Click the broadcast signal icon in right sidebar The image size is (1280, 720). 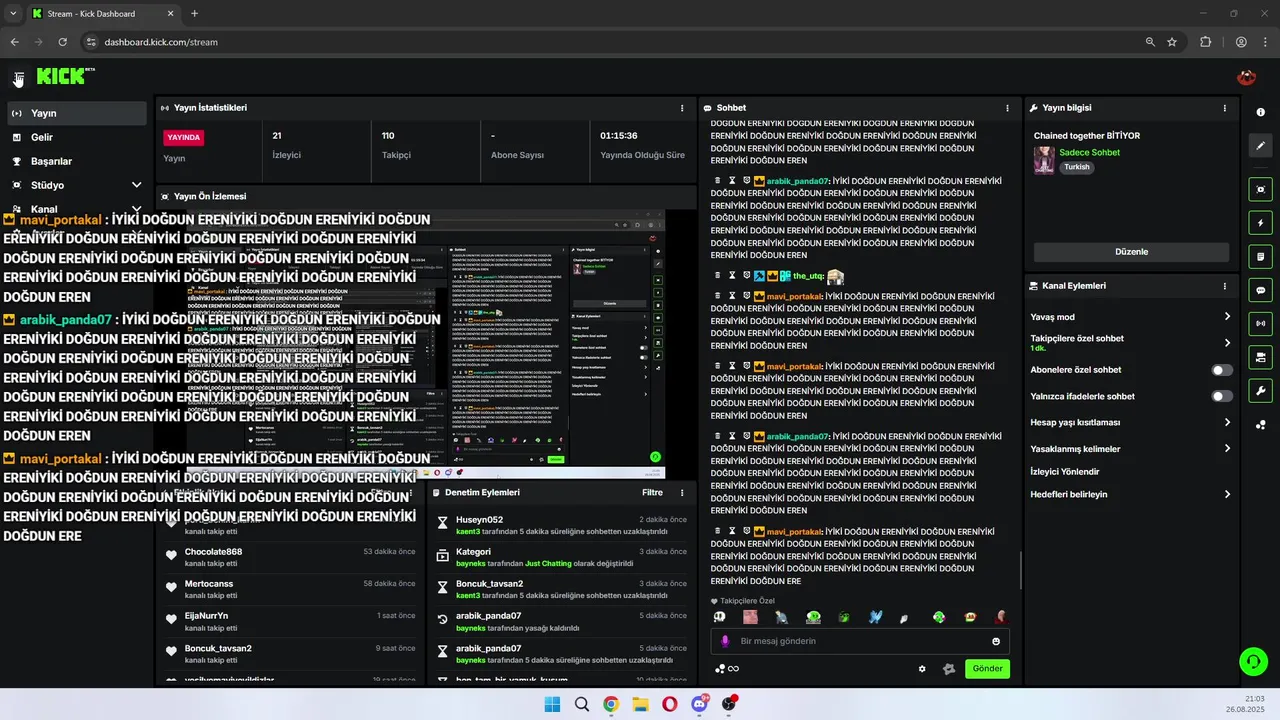[1260, 323]
